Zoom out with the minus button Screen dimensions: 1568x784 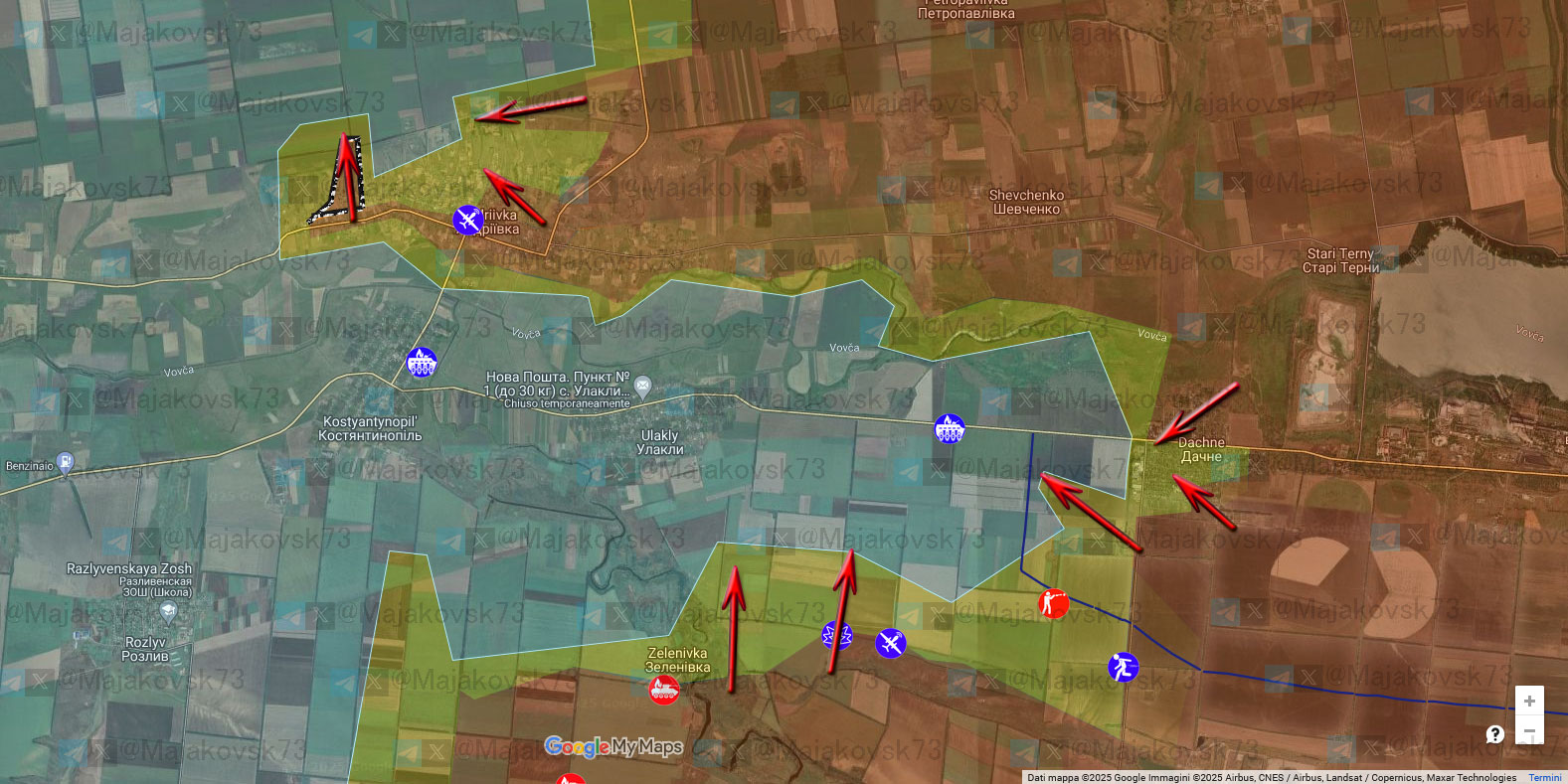pyautogui.click(x=1529, y=731)
